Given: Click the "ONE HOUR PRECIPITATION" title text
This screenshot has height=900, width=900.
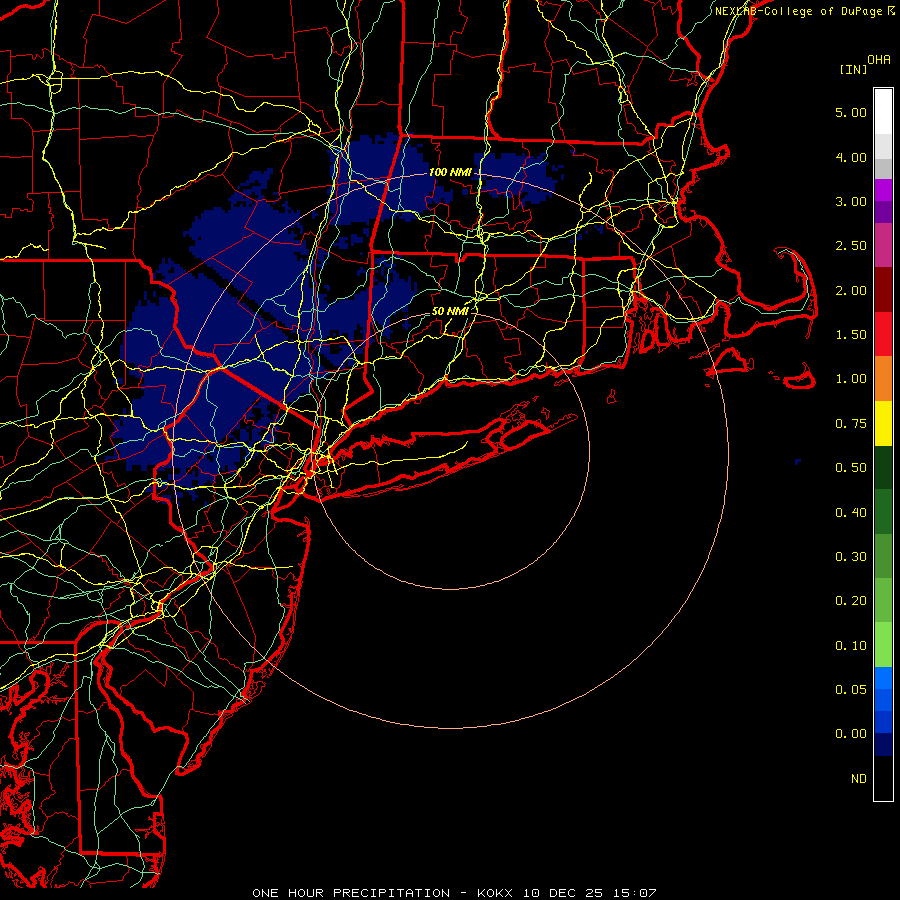Looking at the screenshot, I should 351,893.
